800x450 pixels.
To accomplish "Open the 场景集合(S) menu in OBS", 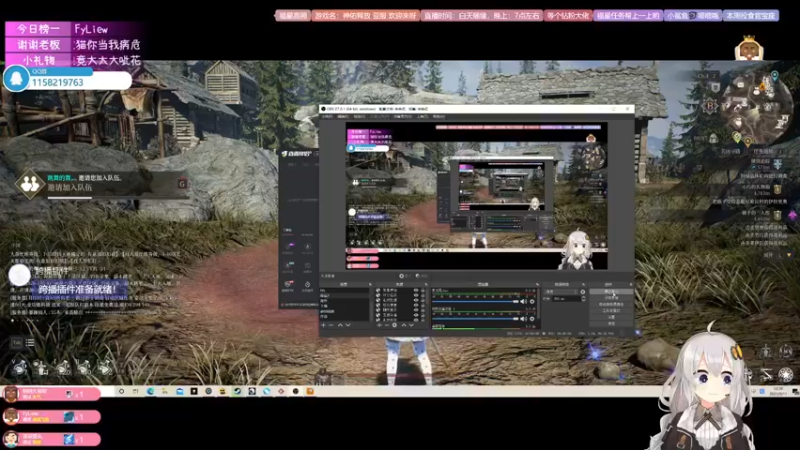I will (x=403, y=116).
